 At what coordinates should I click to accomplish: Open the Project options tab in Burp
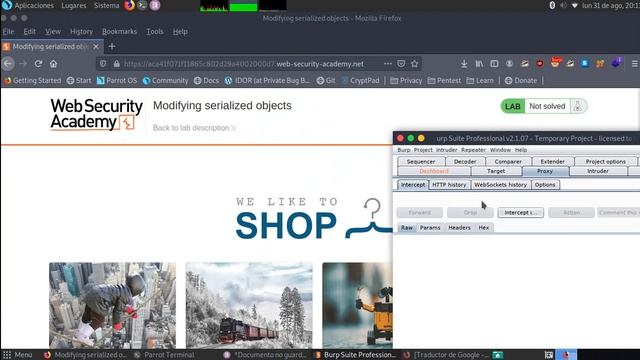pos(606,162)
